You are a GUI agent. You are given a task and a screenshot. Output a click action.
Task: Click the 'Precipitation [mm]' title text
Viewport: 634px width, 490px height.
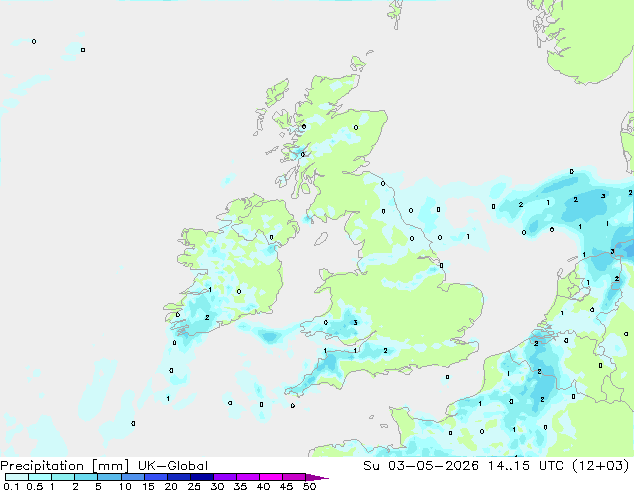(65, 466)
